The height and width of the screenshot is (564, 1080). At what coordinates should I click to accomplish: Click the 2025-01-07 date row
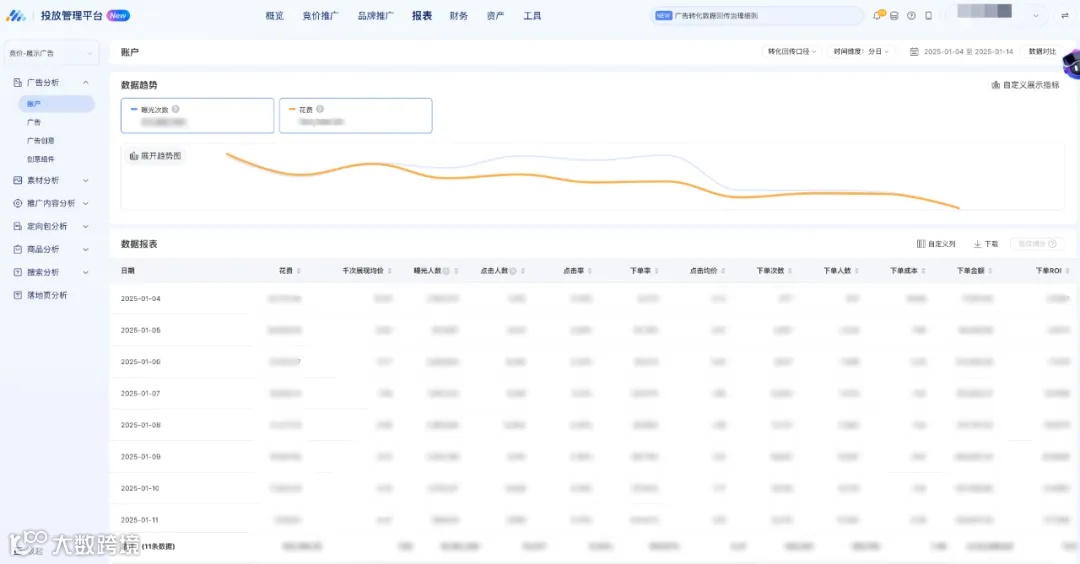click(x=141, y=393)
